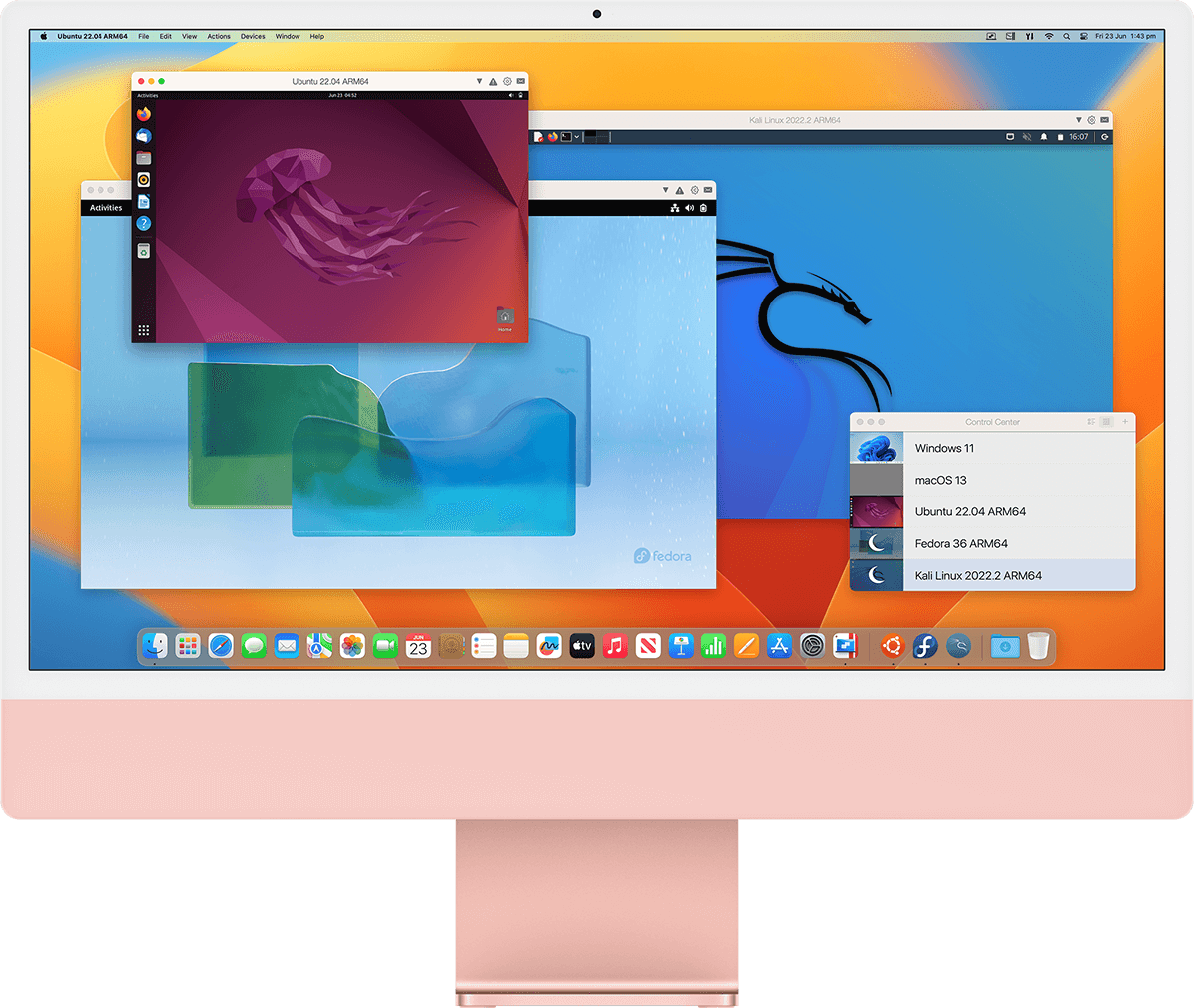Click the warning icon on the Ubuntu VM toolbar
Viewport: 1194px width, 1008px height.
(x=493, y=81)
